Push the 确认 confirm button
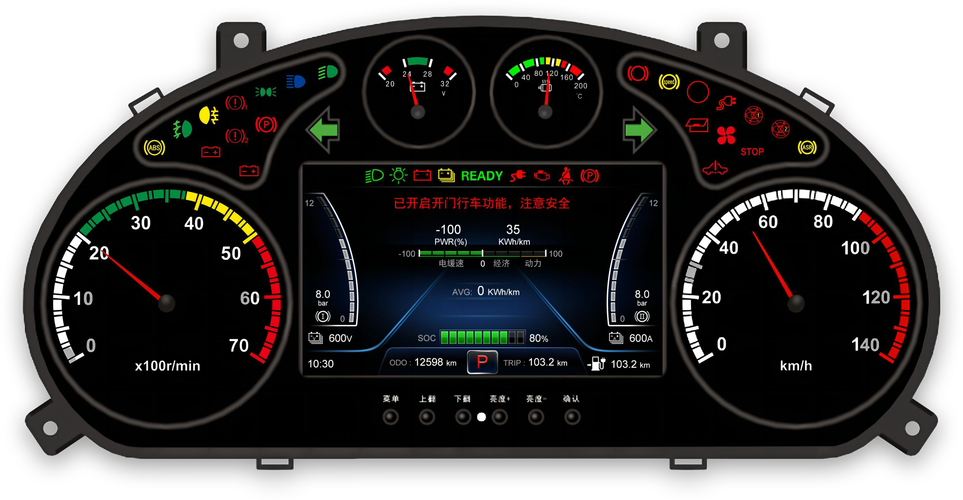This screenshot has height=500, width=963. click(x=572, y=417)
